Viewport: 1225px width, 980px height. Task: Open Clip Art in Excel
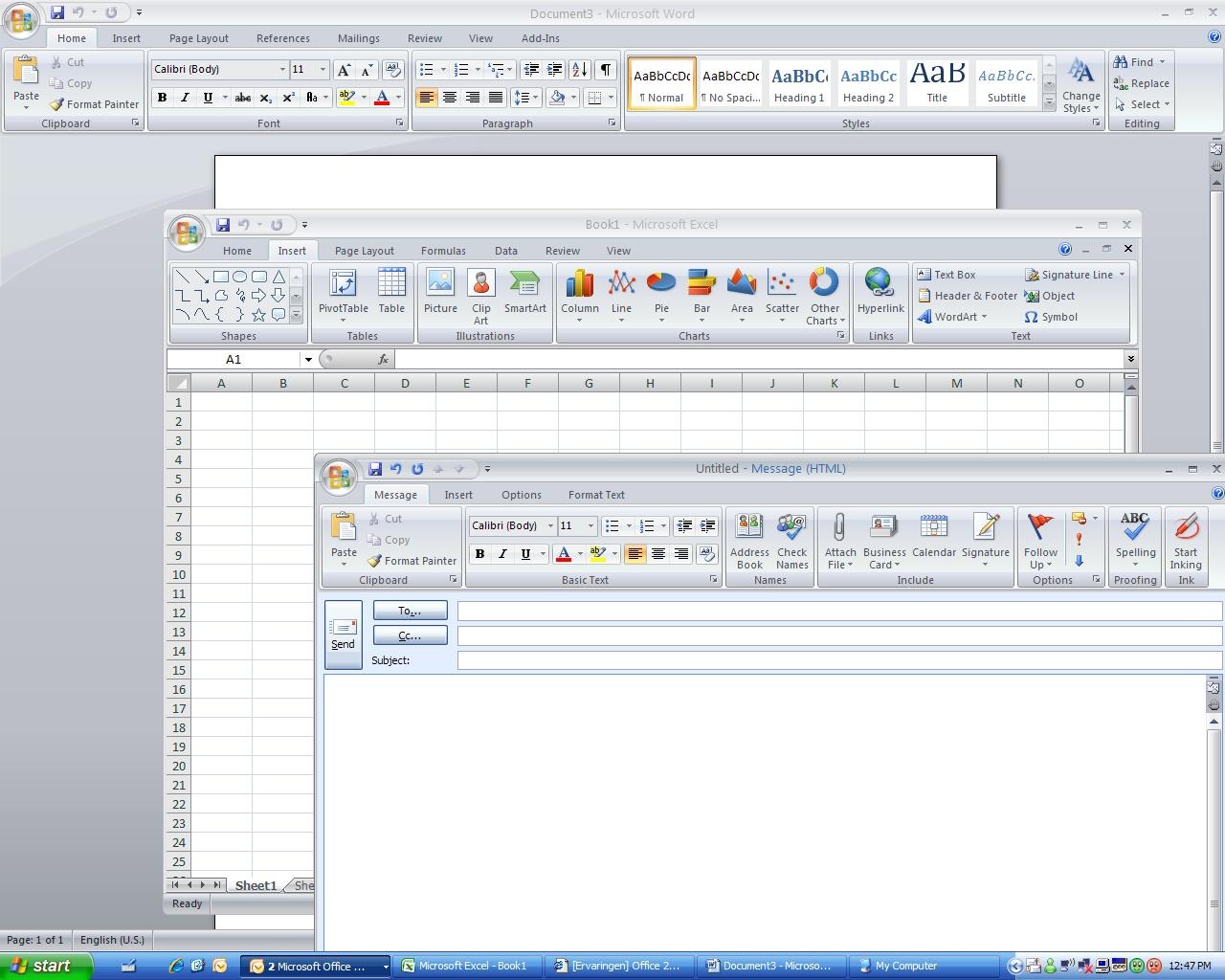coord(480,297)
